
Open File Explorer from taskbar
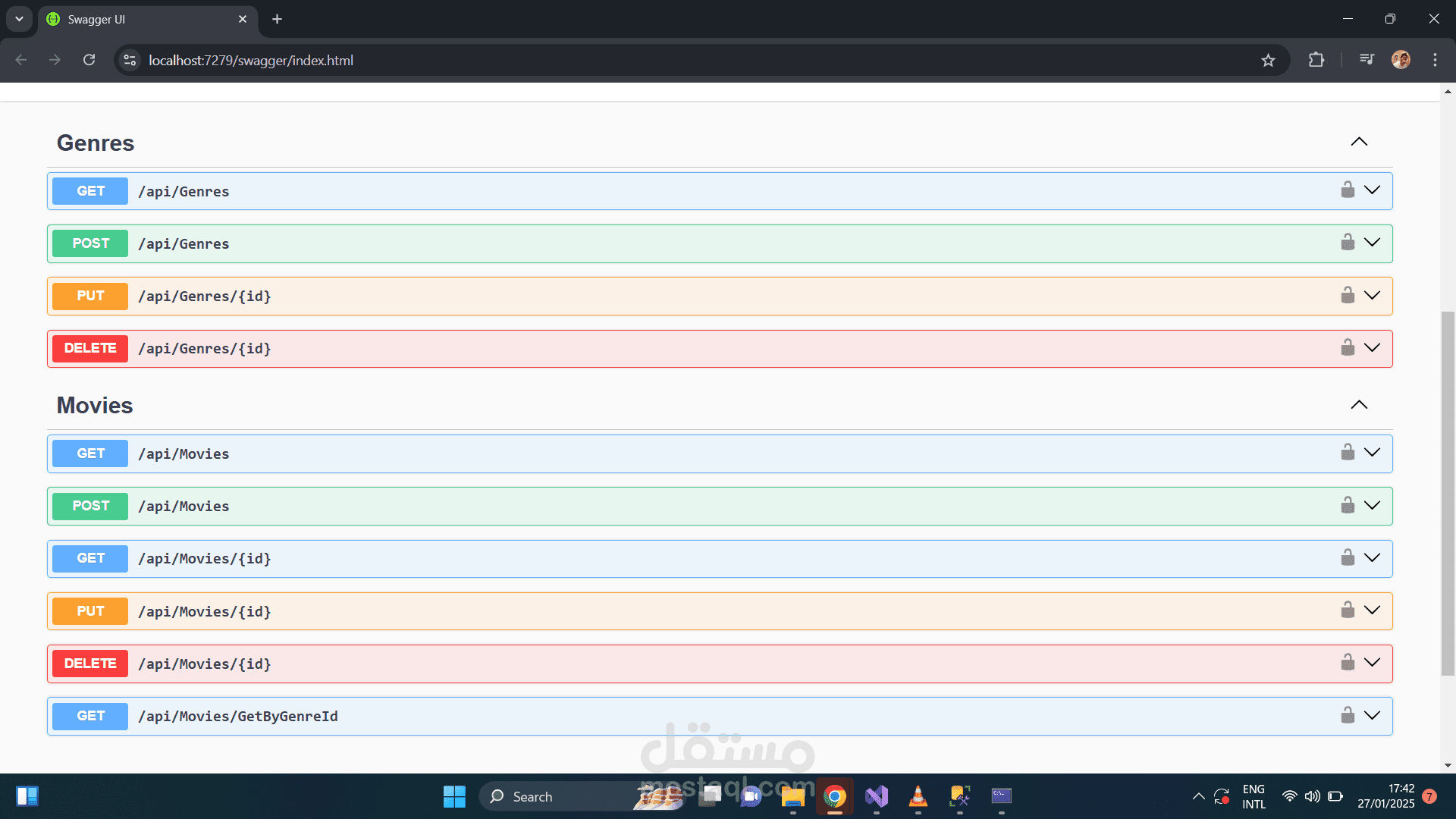click(x=792, y=796)
